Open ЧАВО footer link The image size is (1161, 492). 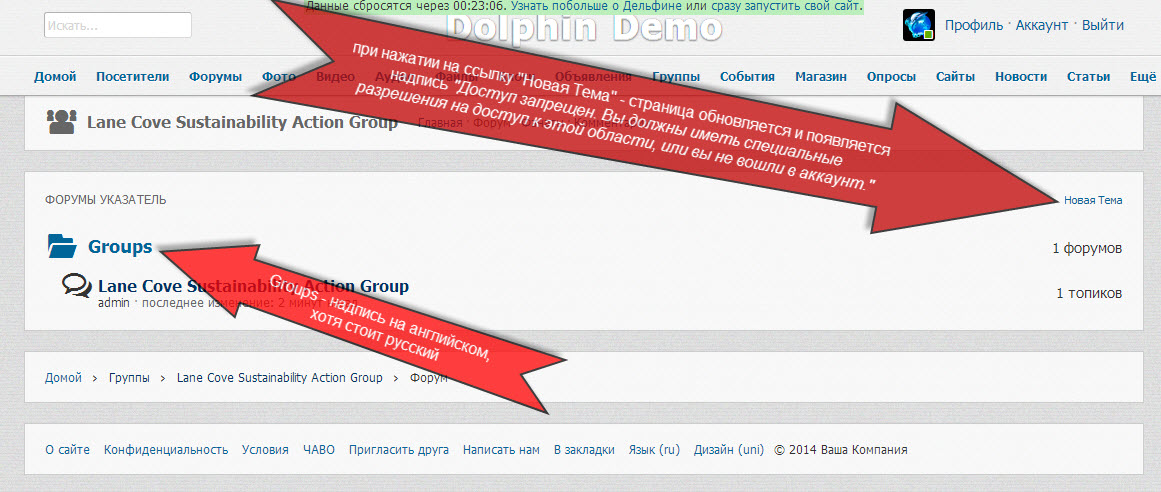point(318,450)
